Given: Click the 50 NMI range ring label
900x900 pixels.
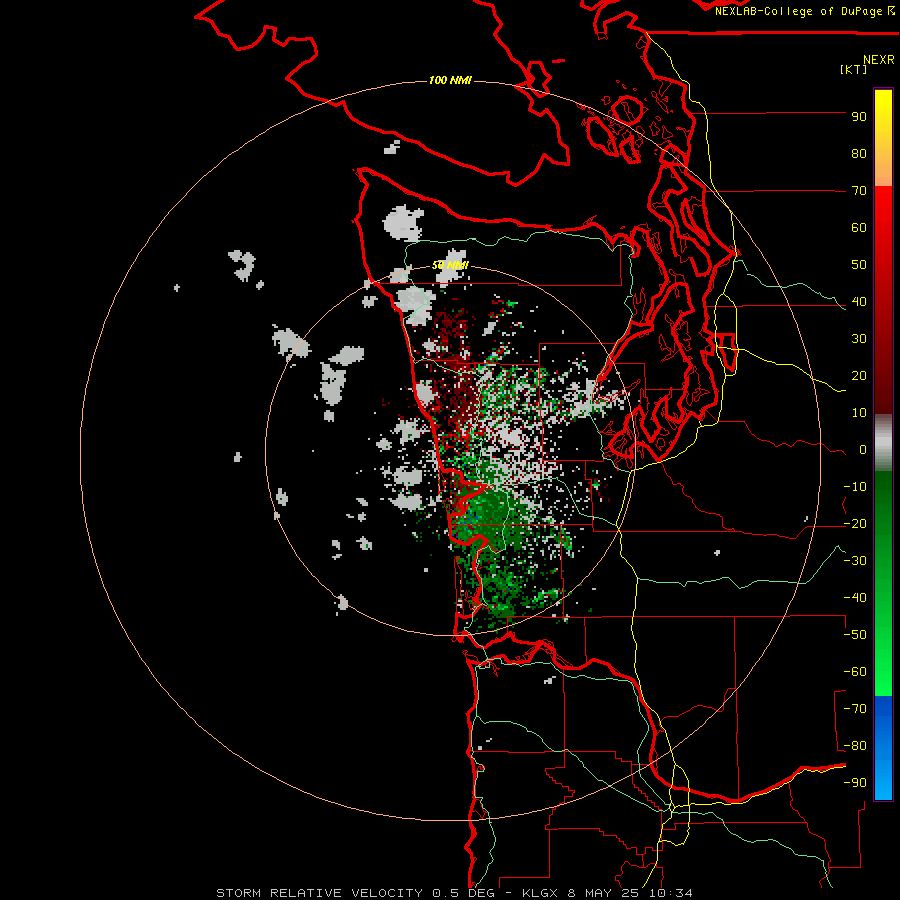Looking at the screenshot, I should click(450, 265).
